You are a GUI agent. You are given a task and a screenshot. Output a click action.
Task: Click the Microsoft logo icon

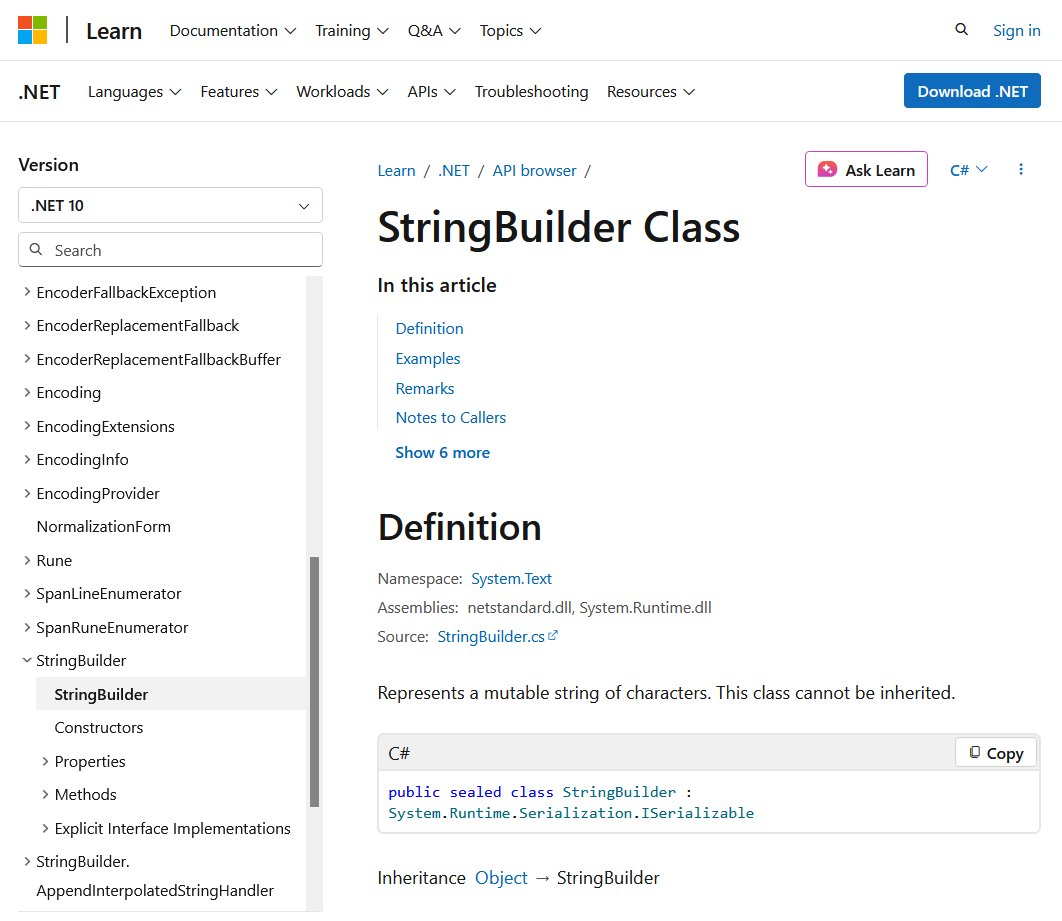pos(33,30)
